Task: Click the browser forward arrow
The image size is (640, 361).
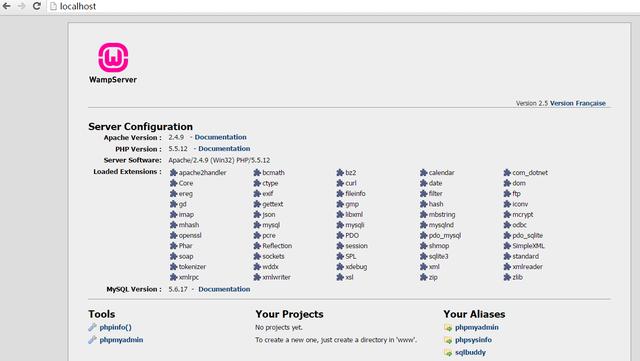Action: coord(21,6)
